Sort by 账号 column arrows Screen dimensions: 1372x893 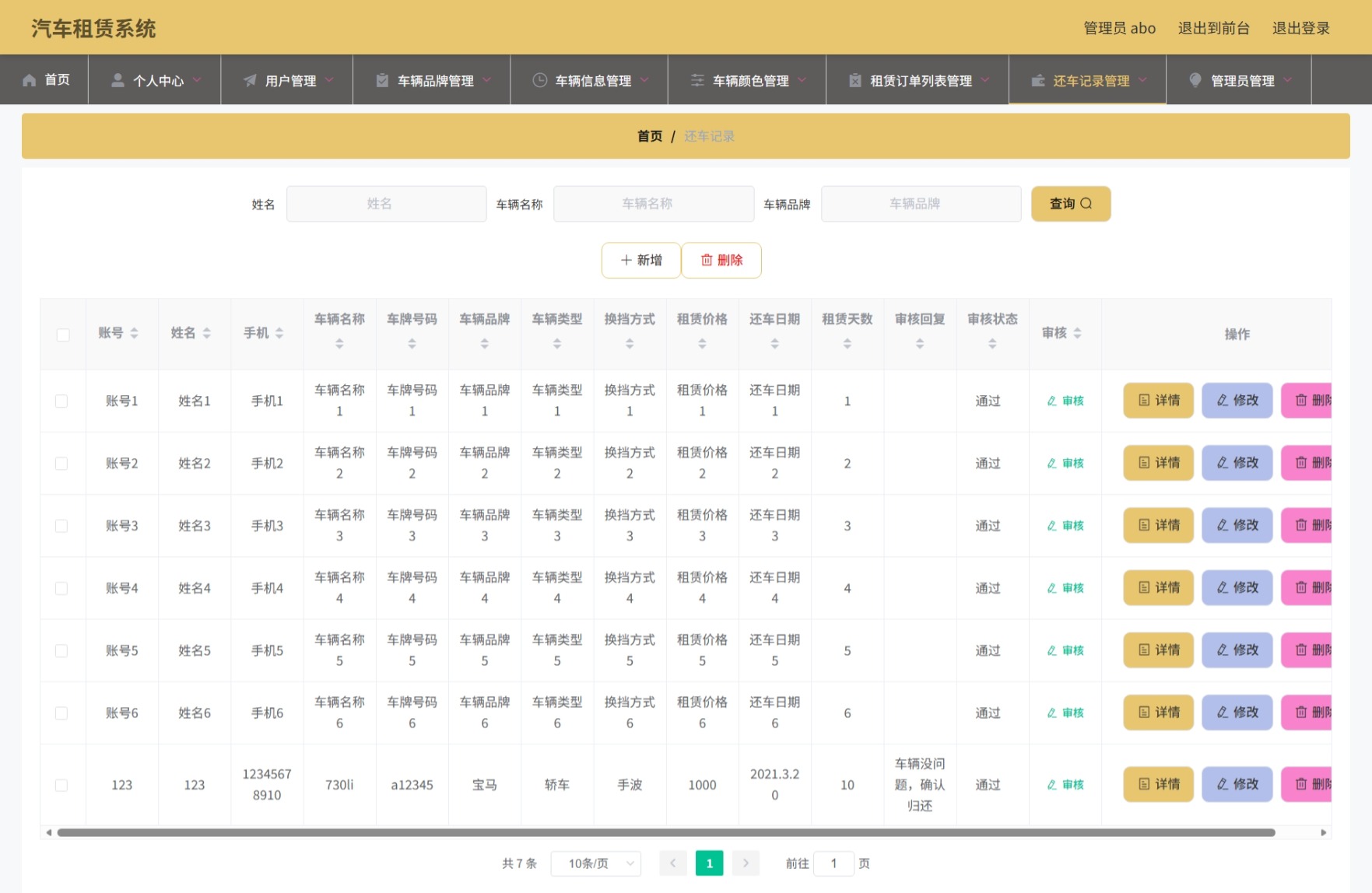[x=134, y=333]
